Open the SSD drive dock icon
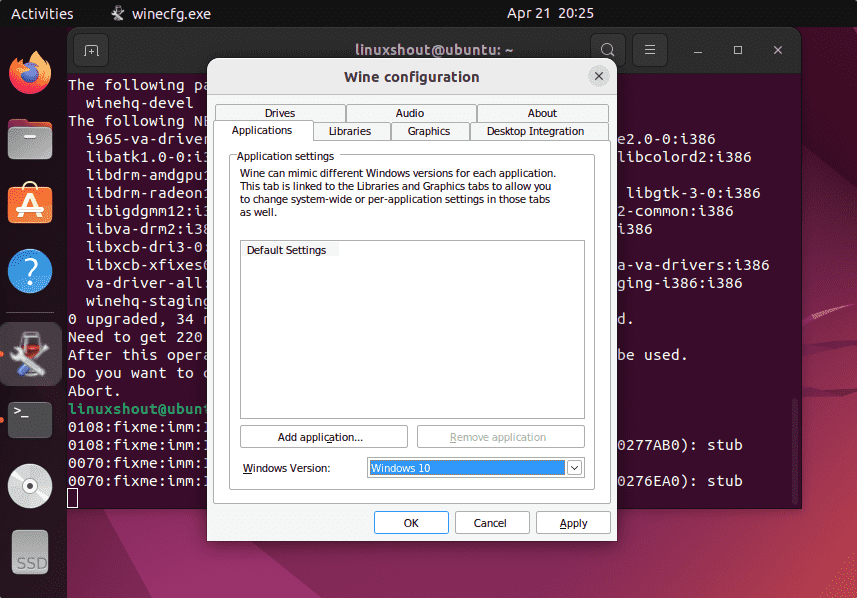 point(30,553)
